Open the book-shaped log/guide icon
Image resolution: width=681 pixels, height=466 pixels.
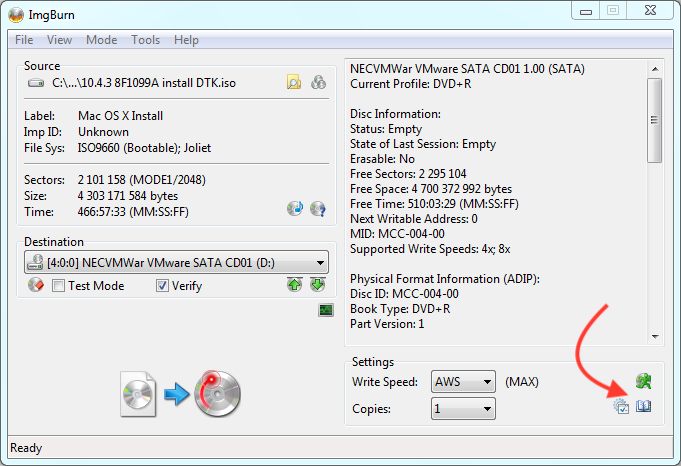coord(643,407)
